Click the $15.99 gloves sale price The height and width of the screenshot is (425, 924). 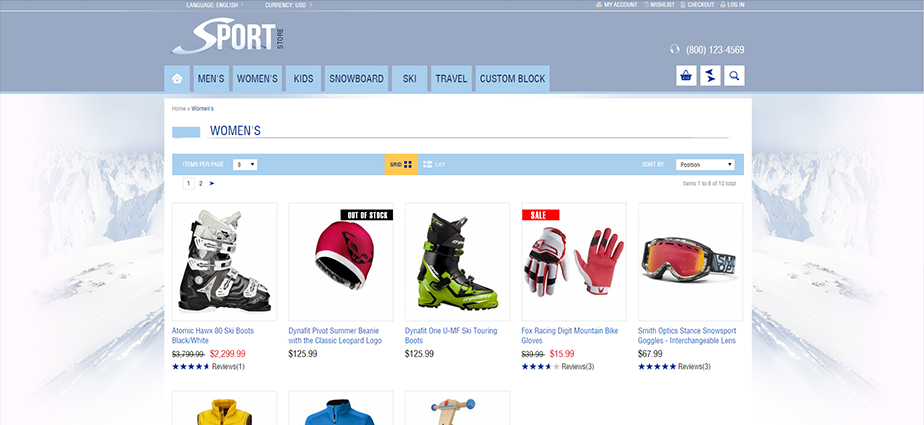562,354
